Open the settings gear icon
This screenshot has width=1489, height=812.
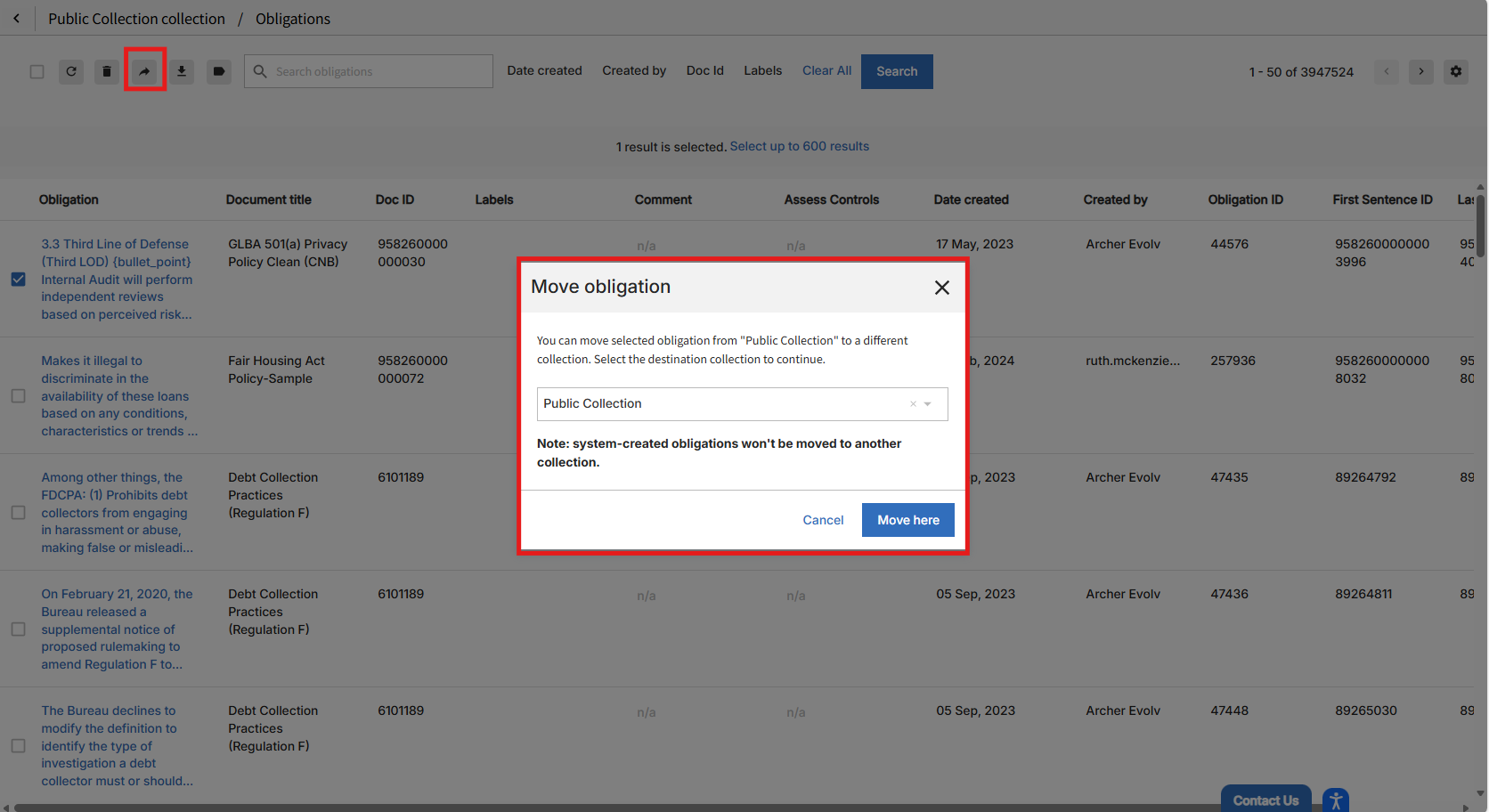click(x=1456, y=71)
